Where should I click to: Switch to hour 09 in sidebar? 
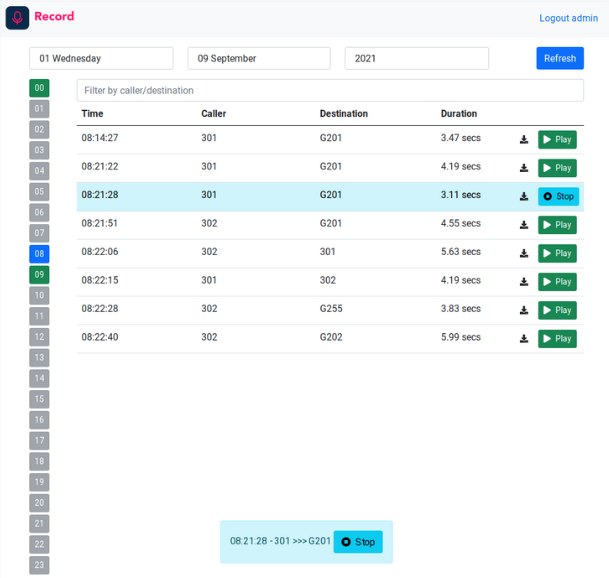39,275
